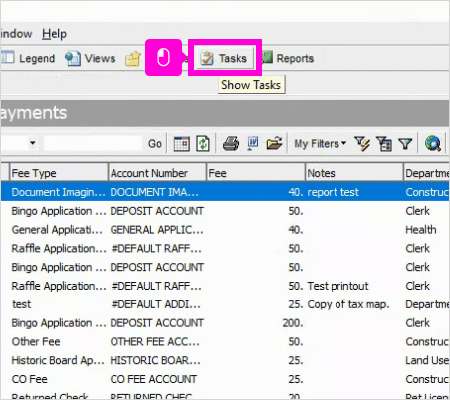
Task: Click the yellow folder icon beside Views
Action: 133,59
